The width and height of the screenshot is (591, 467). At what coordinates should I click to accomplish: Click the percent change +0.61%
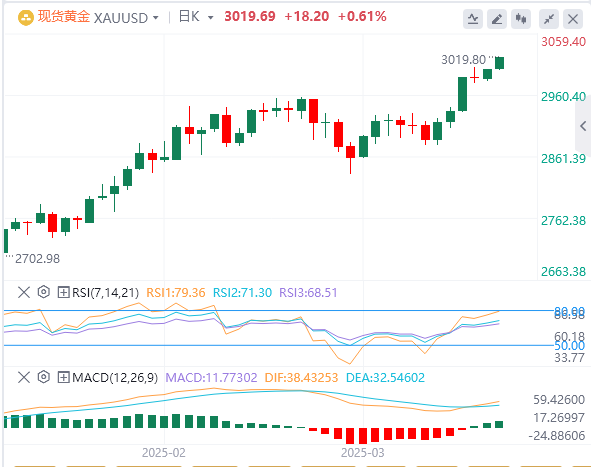(362, 17)
